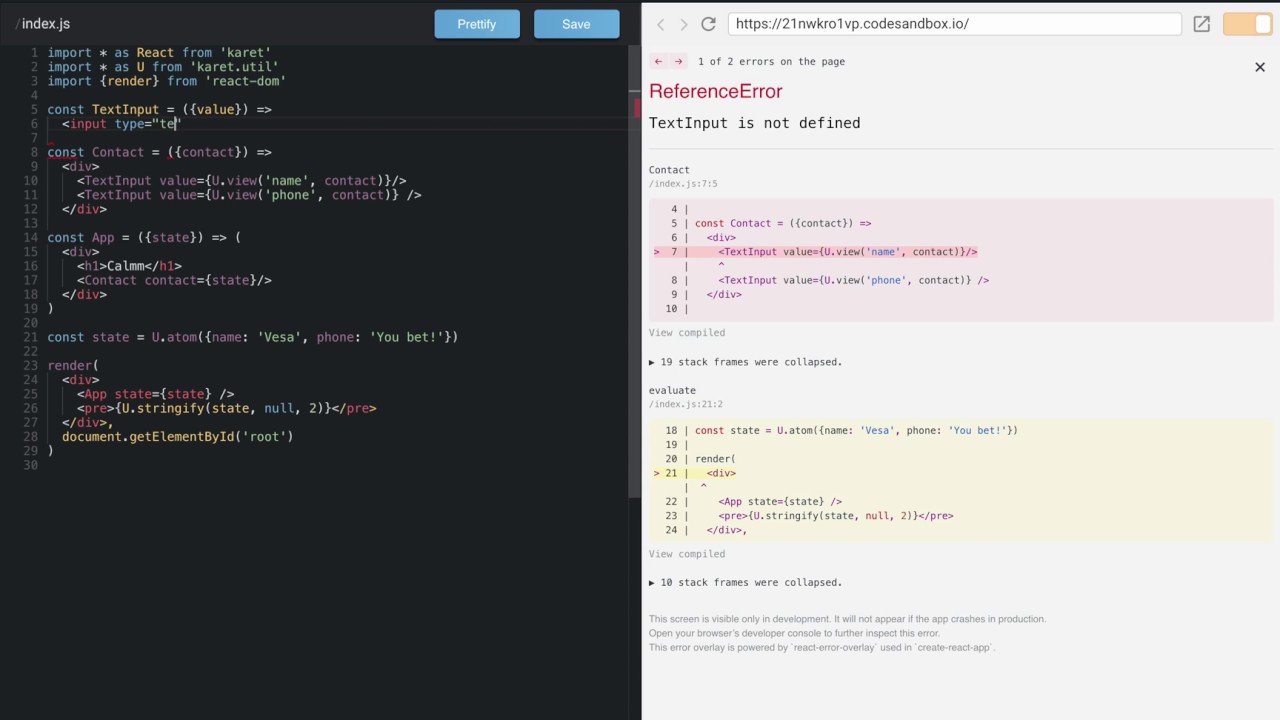
Task: Click 'TextInput is not defined' message
Action: [755, 123]
